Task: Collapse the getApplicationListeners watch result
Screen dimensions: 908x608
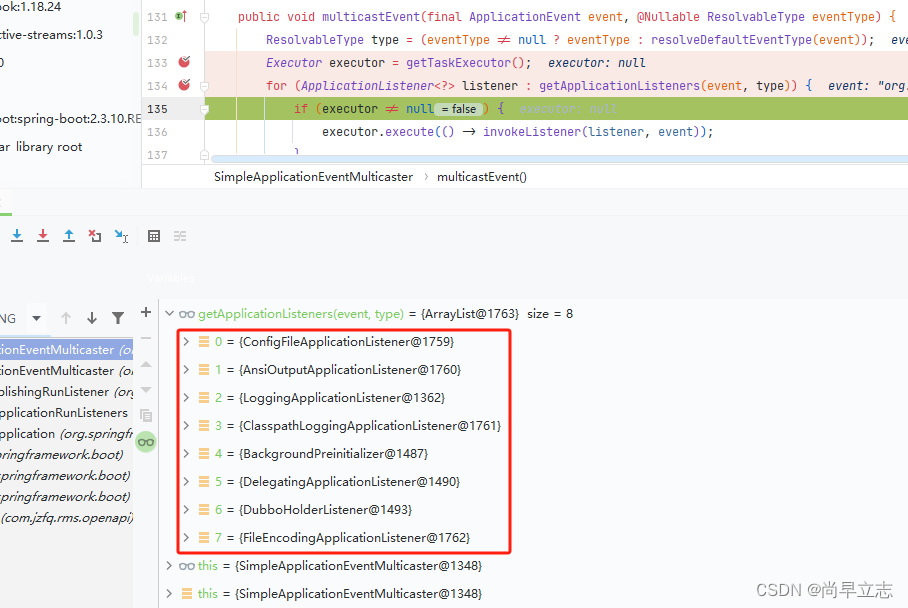Action: [170, 313]
